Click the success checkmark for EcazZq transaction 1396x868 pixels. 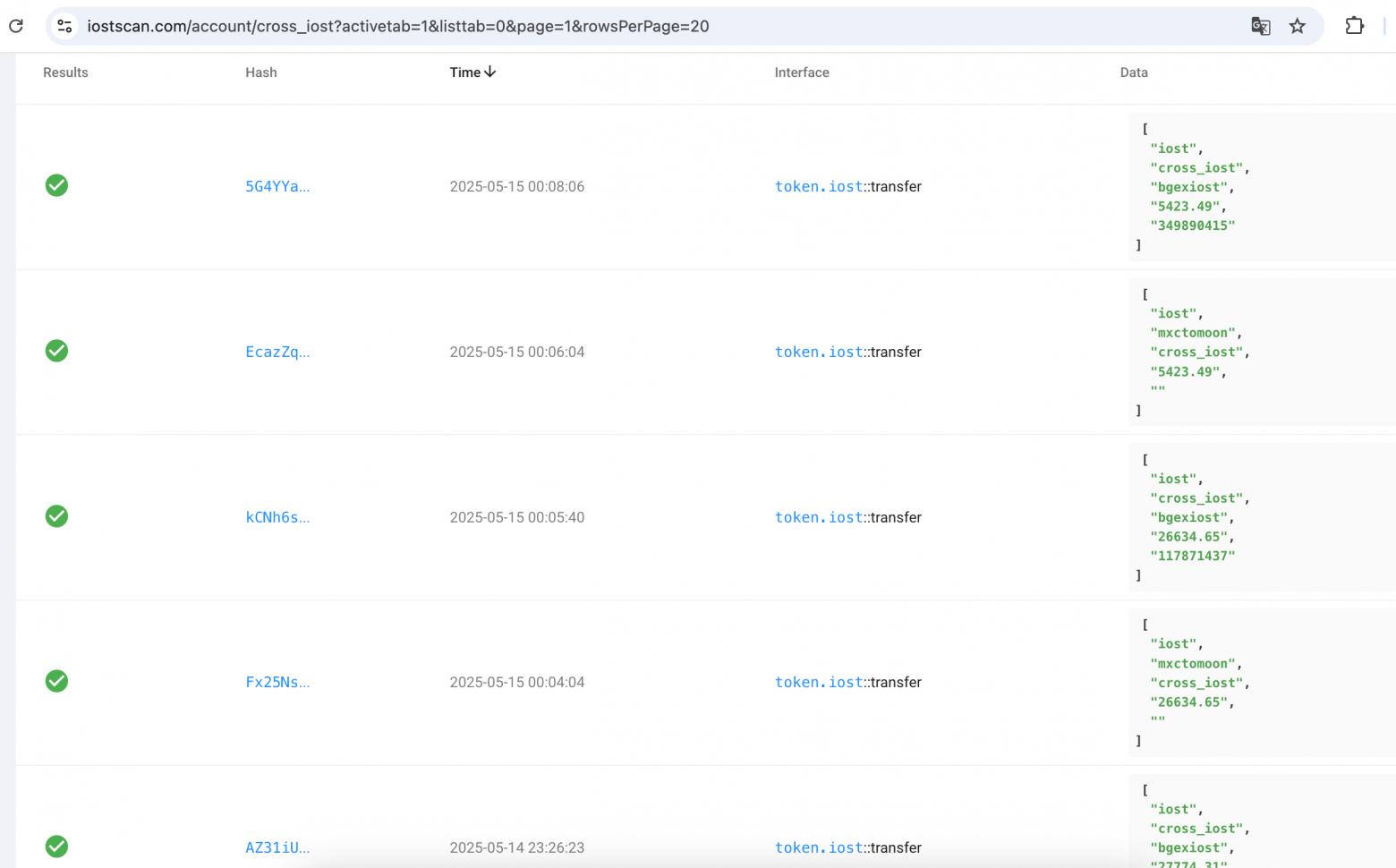56,351
